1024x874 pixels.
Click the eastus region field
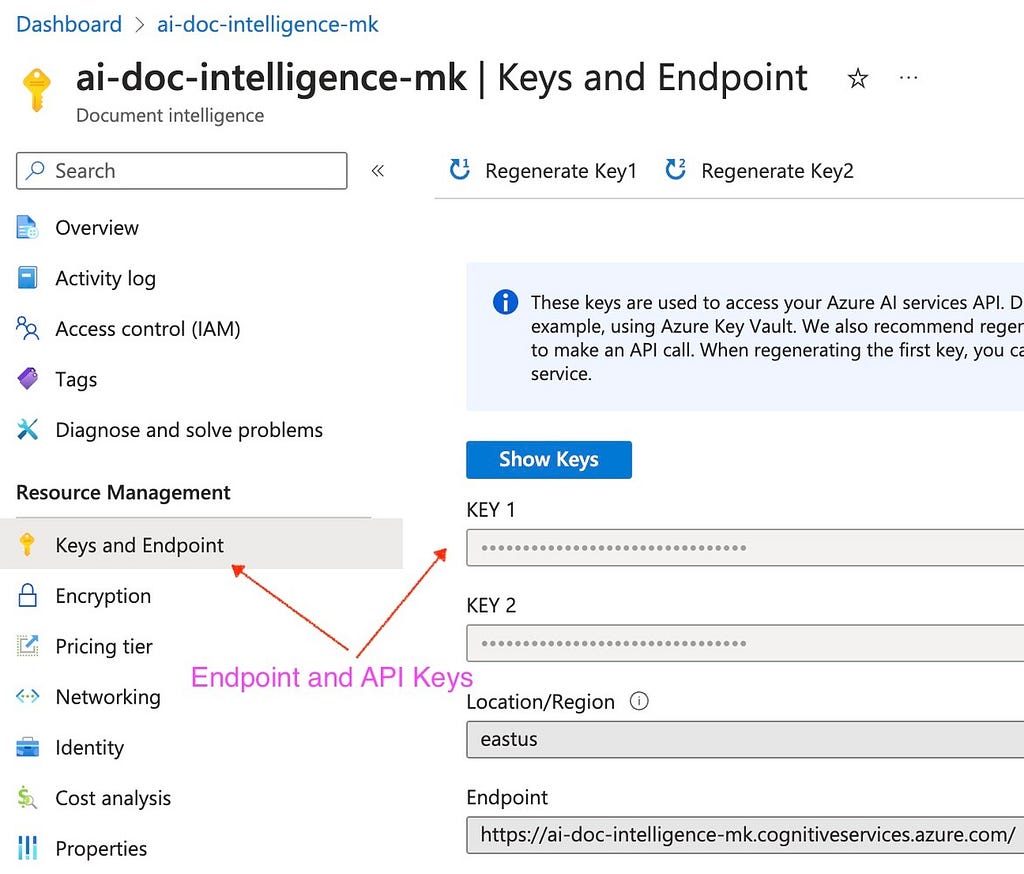pos(745,739)
